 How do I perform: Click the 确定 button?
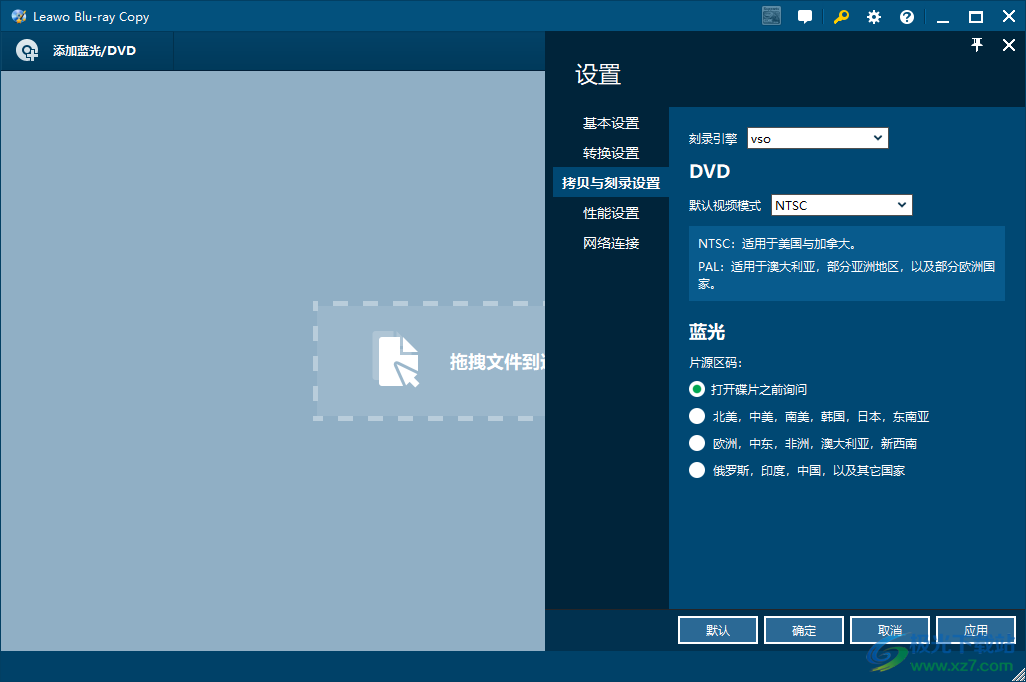pyautogui.click(x=804, y=630)
